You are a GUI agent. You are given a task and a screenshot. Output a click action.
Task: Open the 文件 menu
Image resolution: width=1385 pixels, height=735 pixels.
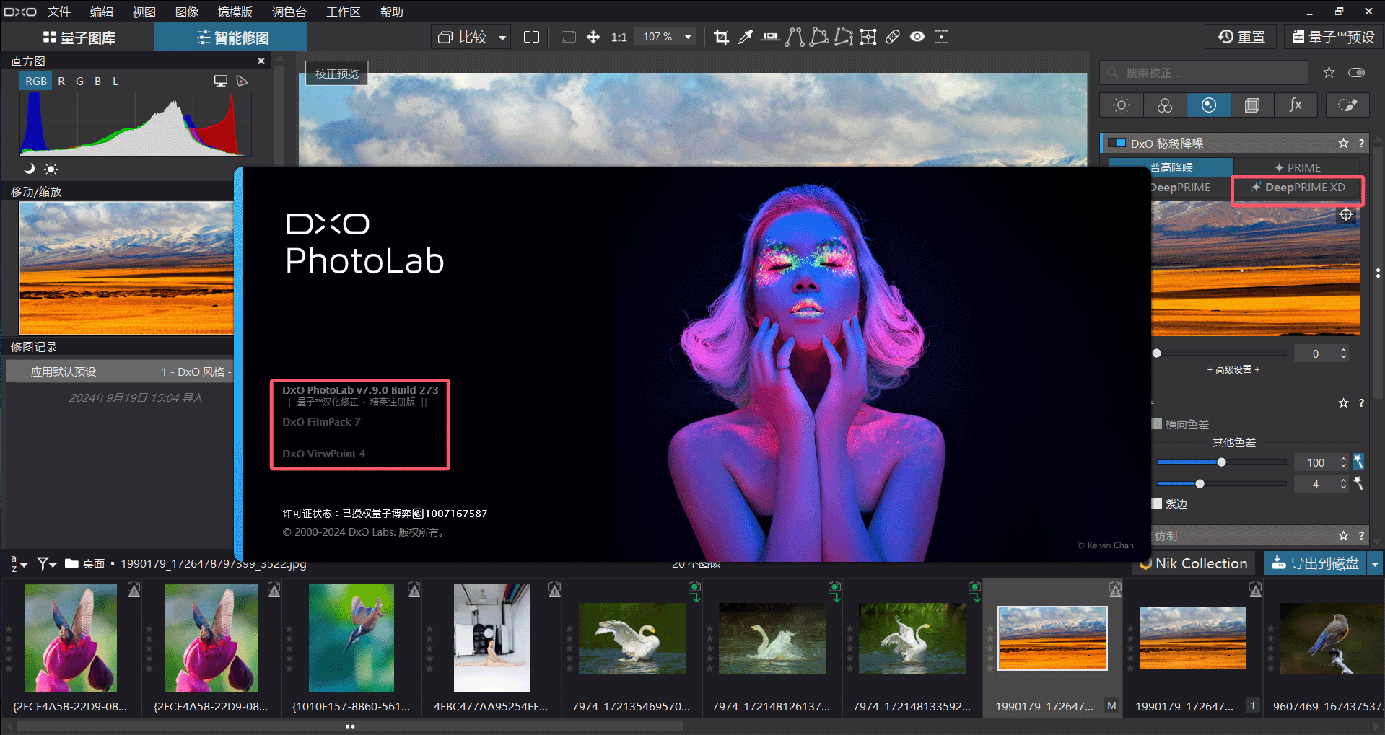point(58,11)
